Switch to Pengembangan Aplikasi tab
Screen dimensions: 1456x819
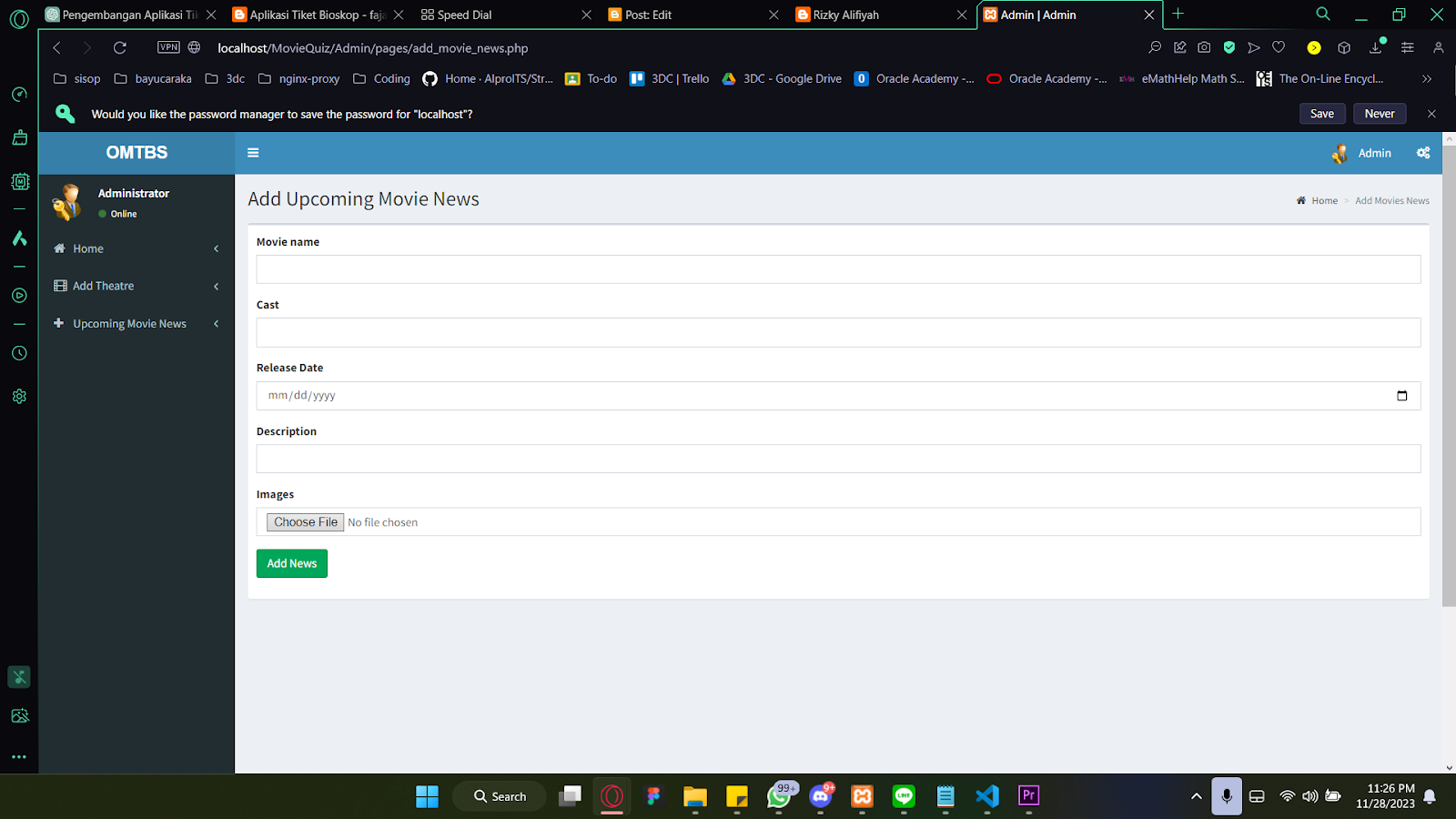[x=131, y=15]
